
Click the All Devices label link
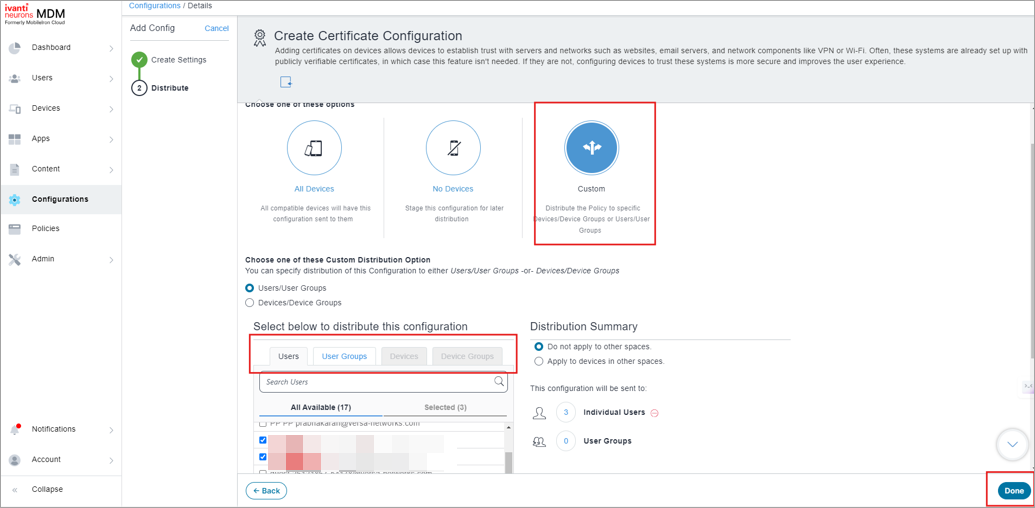tap(314, 189)
